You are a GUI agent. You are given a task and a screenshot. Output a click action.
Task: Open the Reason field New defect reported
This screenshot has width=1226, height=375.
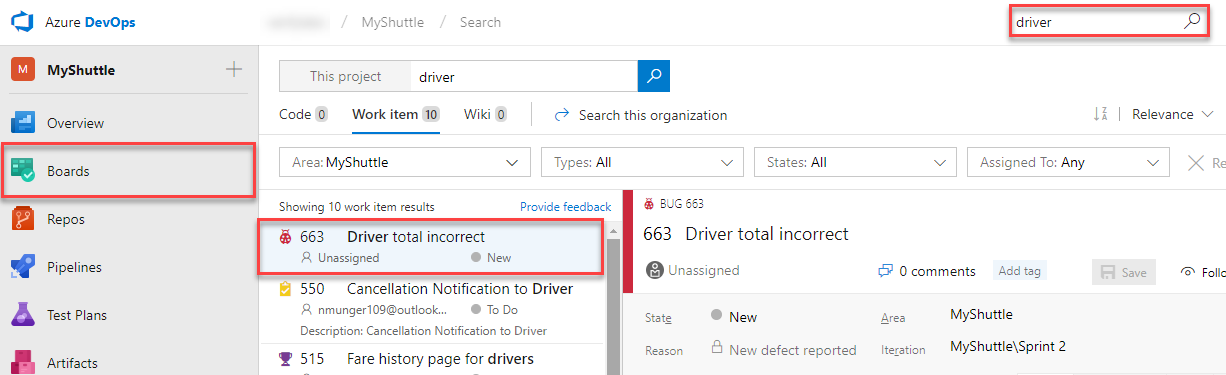(x=784, y=350)
